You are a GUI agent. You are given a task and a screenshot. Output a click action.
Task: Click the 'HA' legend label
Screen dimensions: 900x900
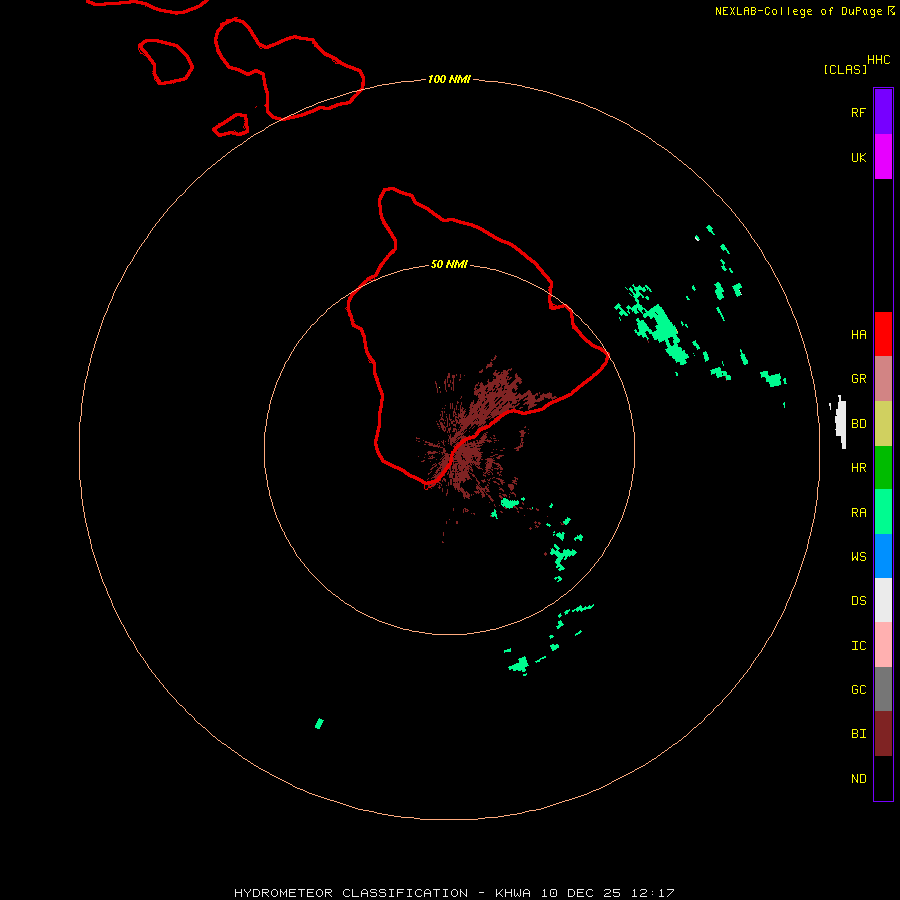point(858,335)
